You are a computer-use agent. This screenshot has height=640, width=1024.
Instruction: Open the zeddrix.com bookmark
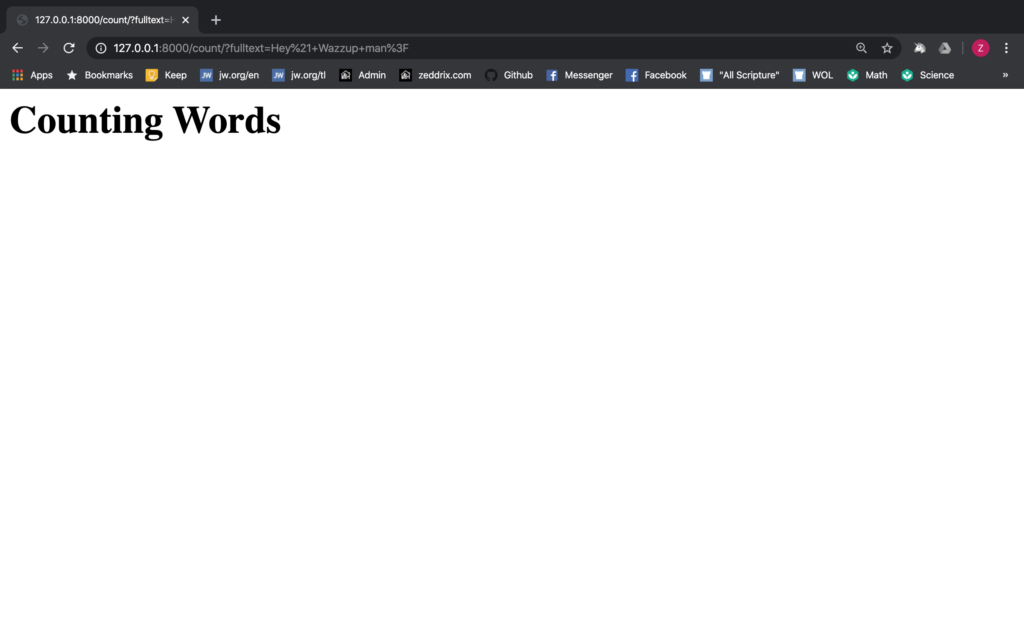pyautogui.click(x=435, y=75)
